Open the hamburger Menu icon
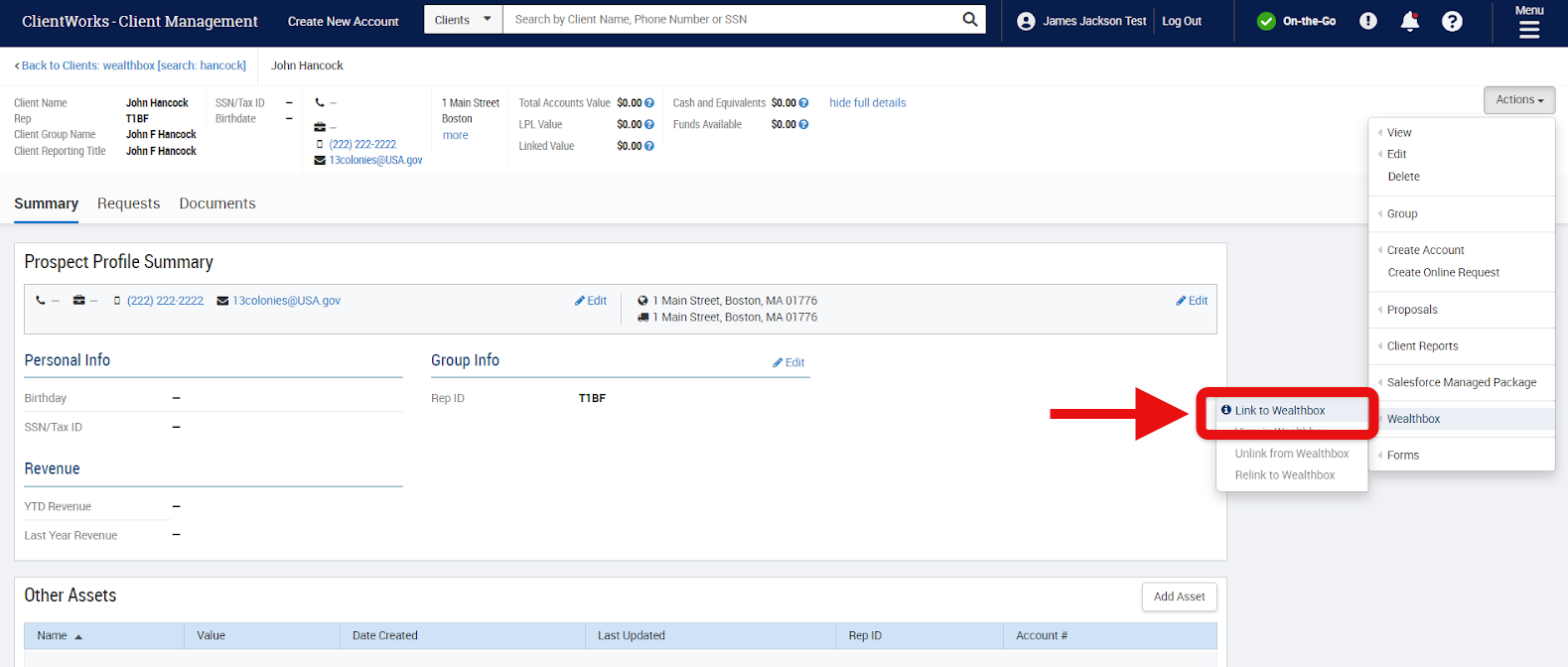Viewport: 1568px width, 667px height. (1528, 29)
